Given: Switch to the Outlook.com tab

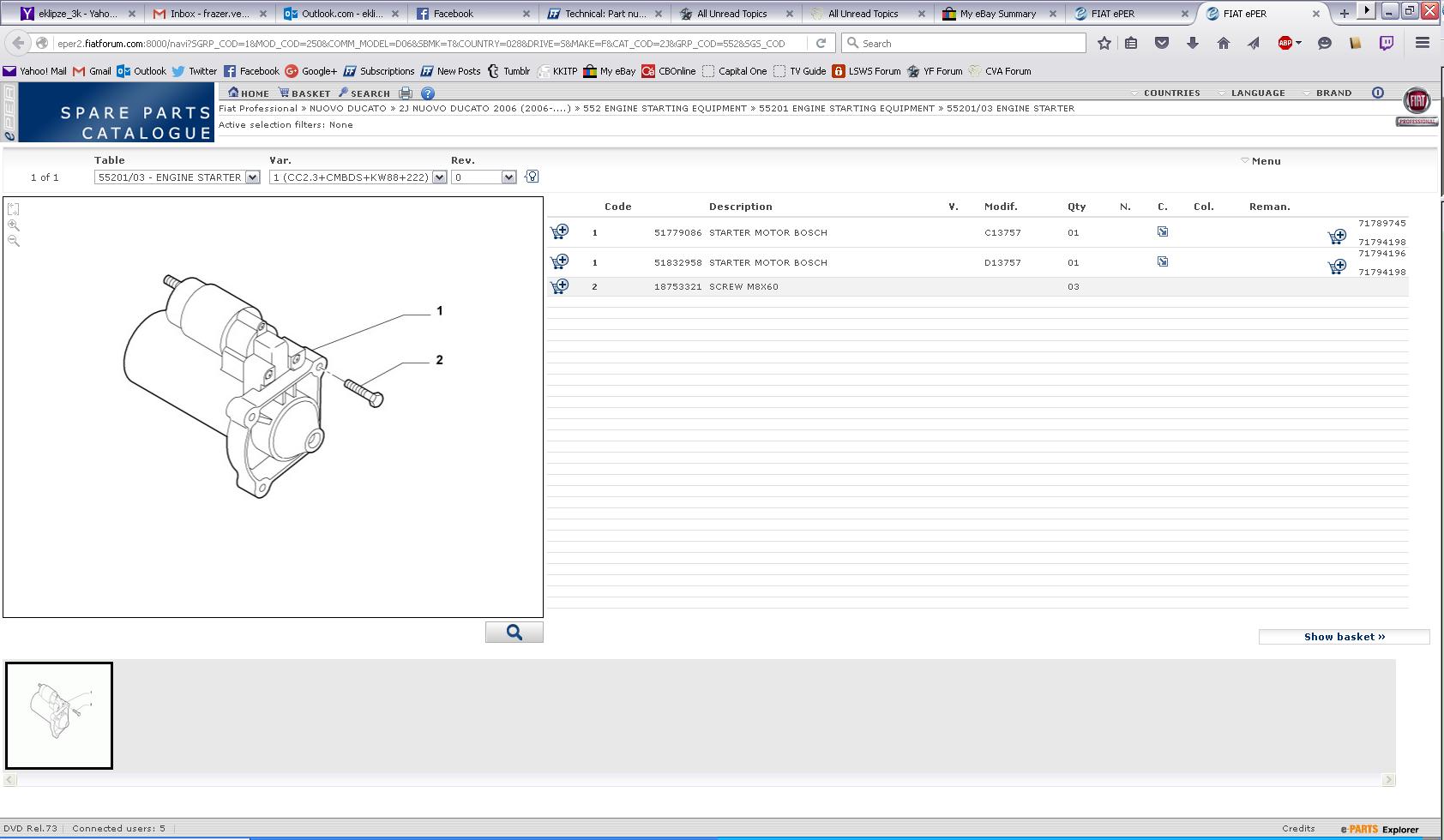Looking at the screenshot, I should click(x=340, y=14).
